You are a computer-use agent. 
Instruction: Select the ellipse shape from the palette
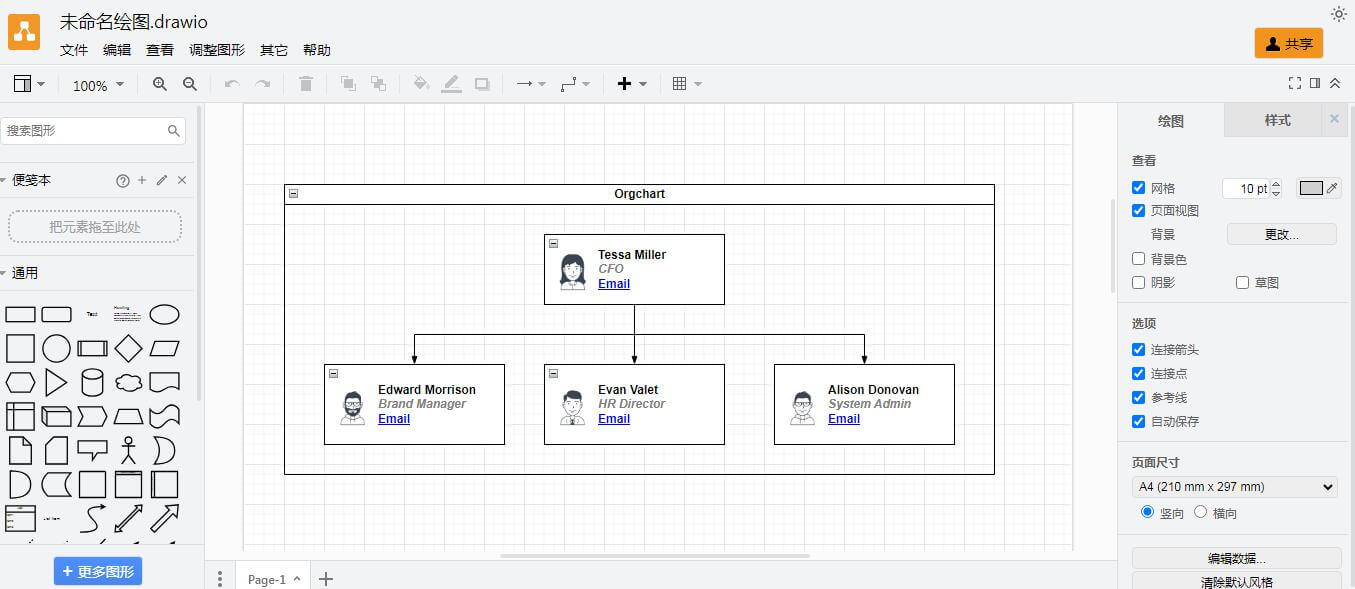pos(164,315)
